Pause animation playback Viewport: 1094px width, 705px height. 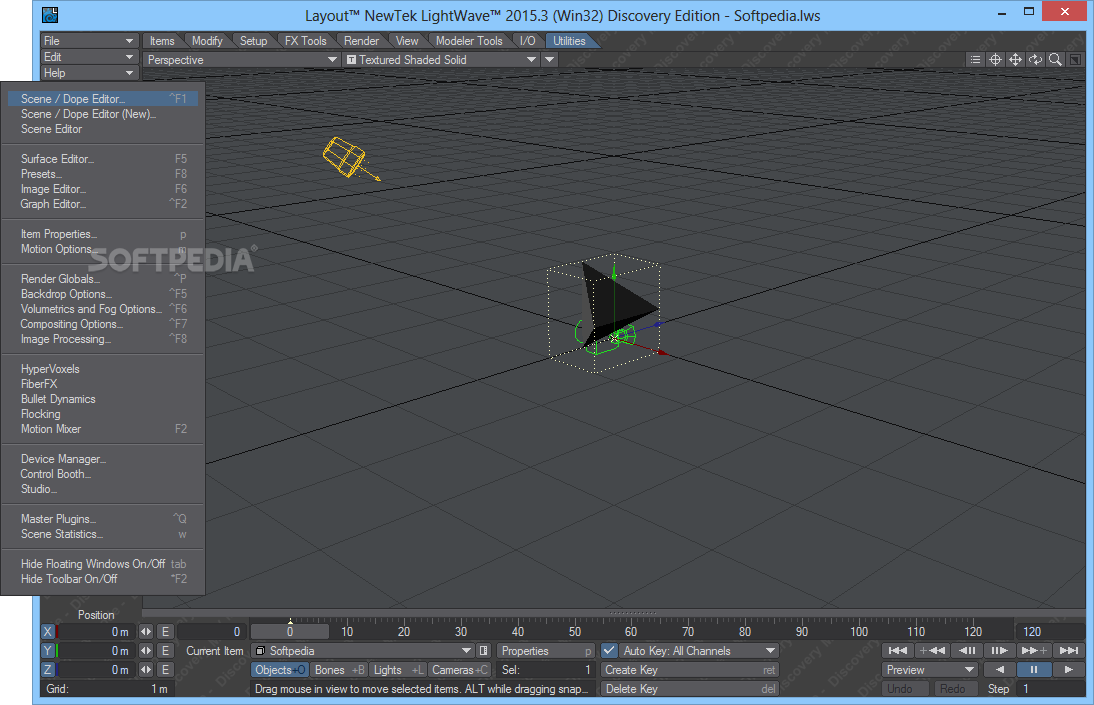[x=1034, y=669]
